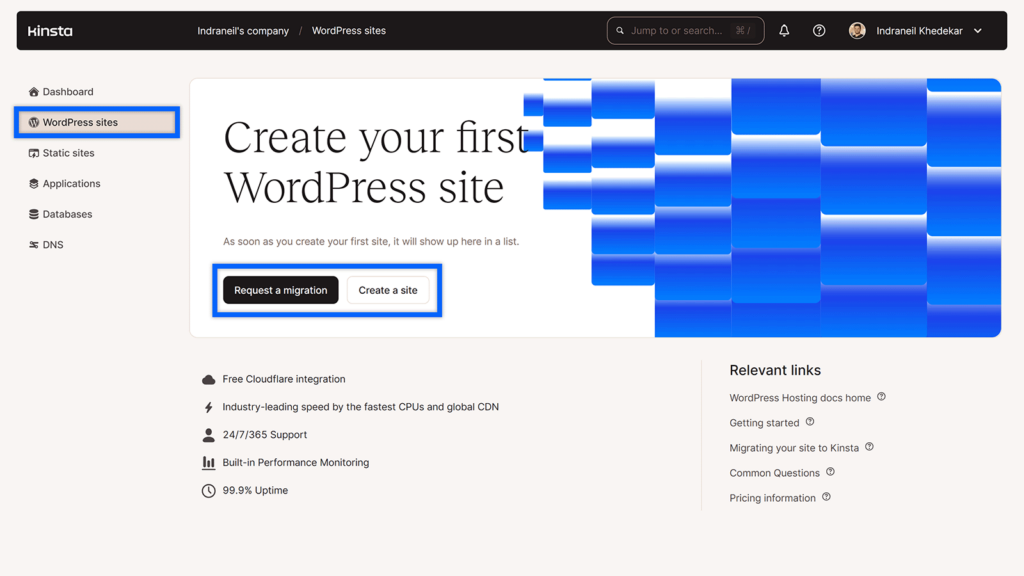Click Create your first WordPress site heading
The width and height of the screenshot is (1024, 576).
point(376,163)
